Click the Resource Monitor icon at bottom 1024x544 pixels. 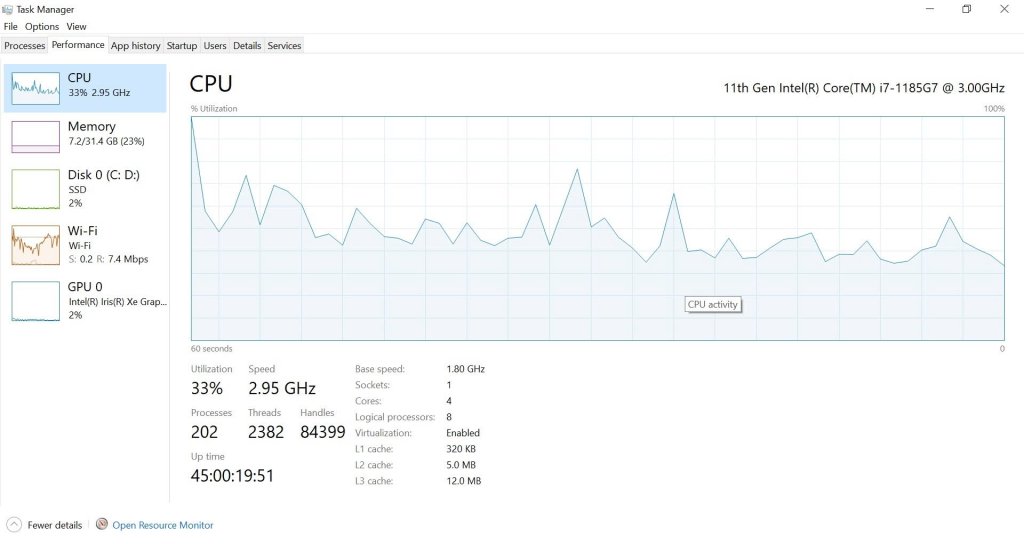click(101, 525)
